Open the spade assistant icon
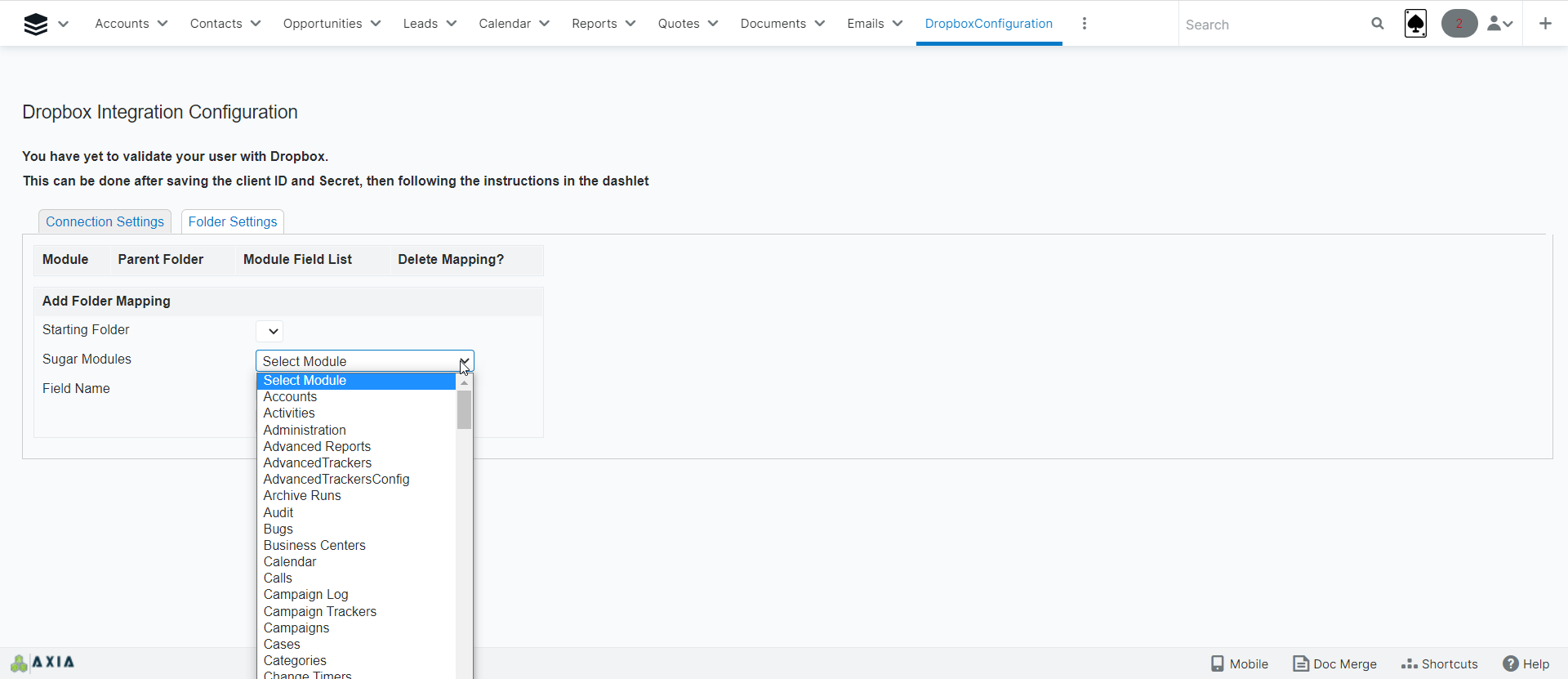The image size is (1568, 679). click(1415, 24)
